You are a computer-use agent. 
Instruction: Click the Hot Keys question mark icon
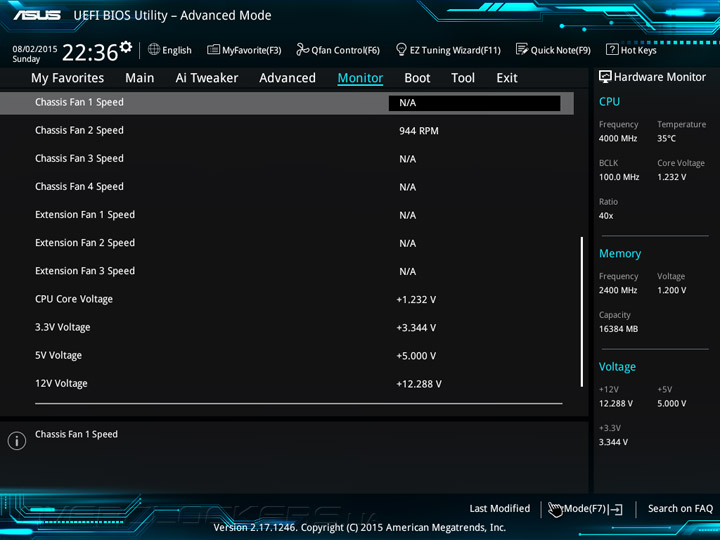pyautogui.click(x=612, y=49)
